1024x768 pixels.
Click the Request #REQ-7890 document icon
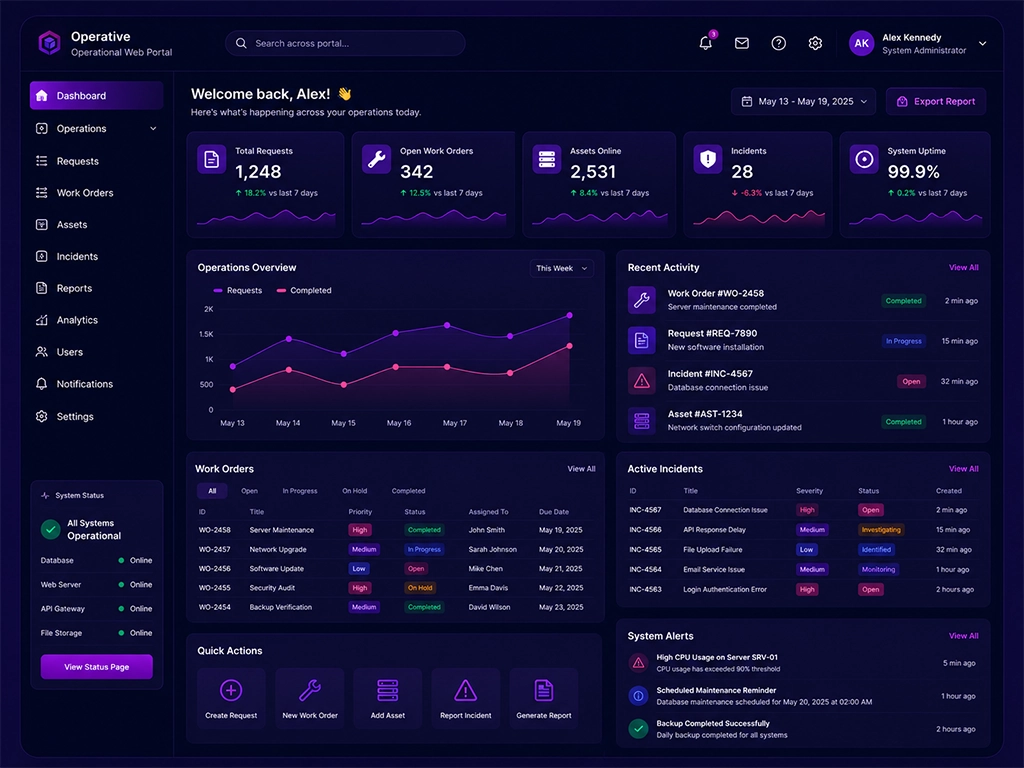[642, 340]
